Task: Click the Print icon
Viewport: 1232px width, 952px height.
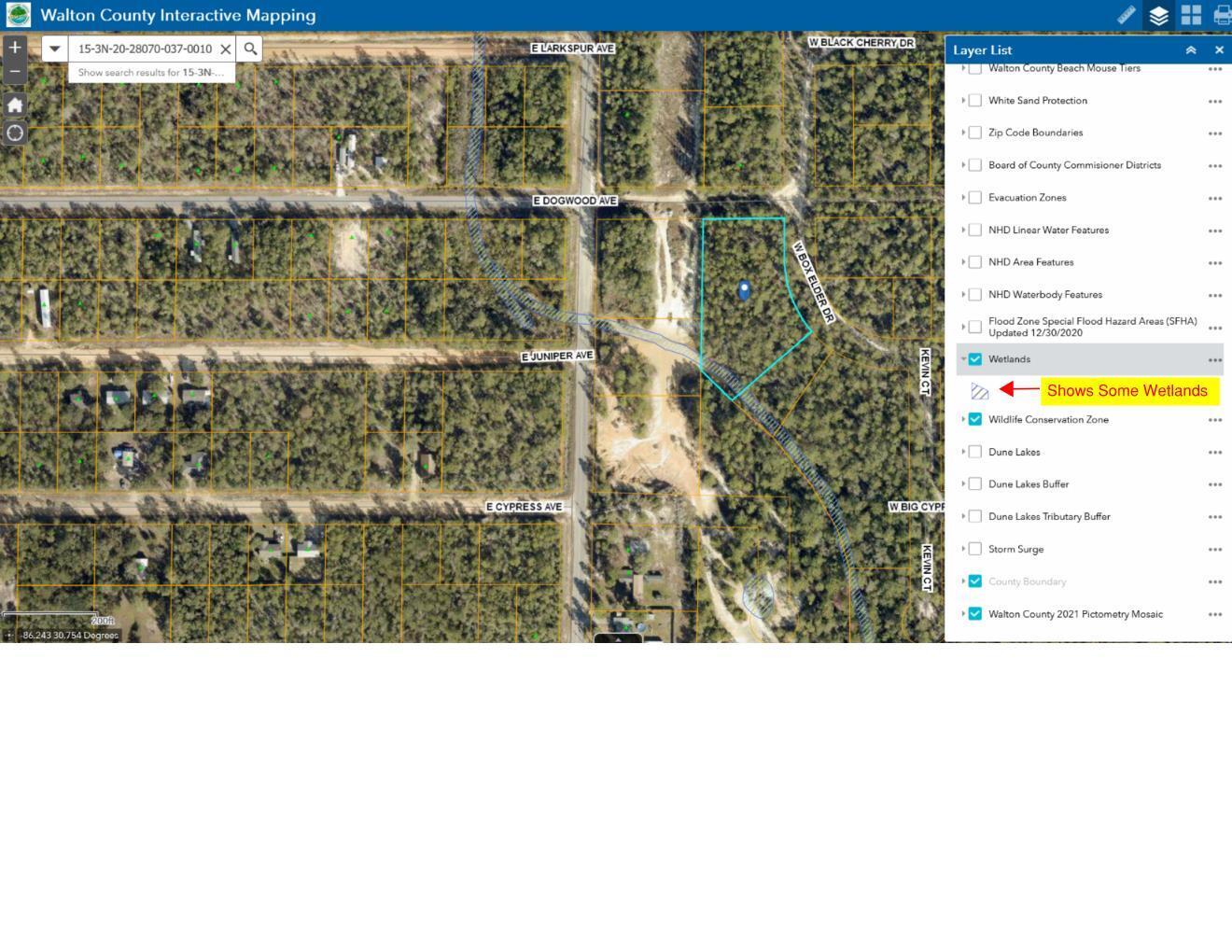Action: click(x=1221, y=15)
